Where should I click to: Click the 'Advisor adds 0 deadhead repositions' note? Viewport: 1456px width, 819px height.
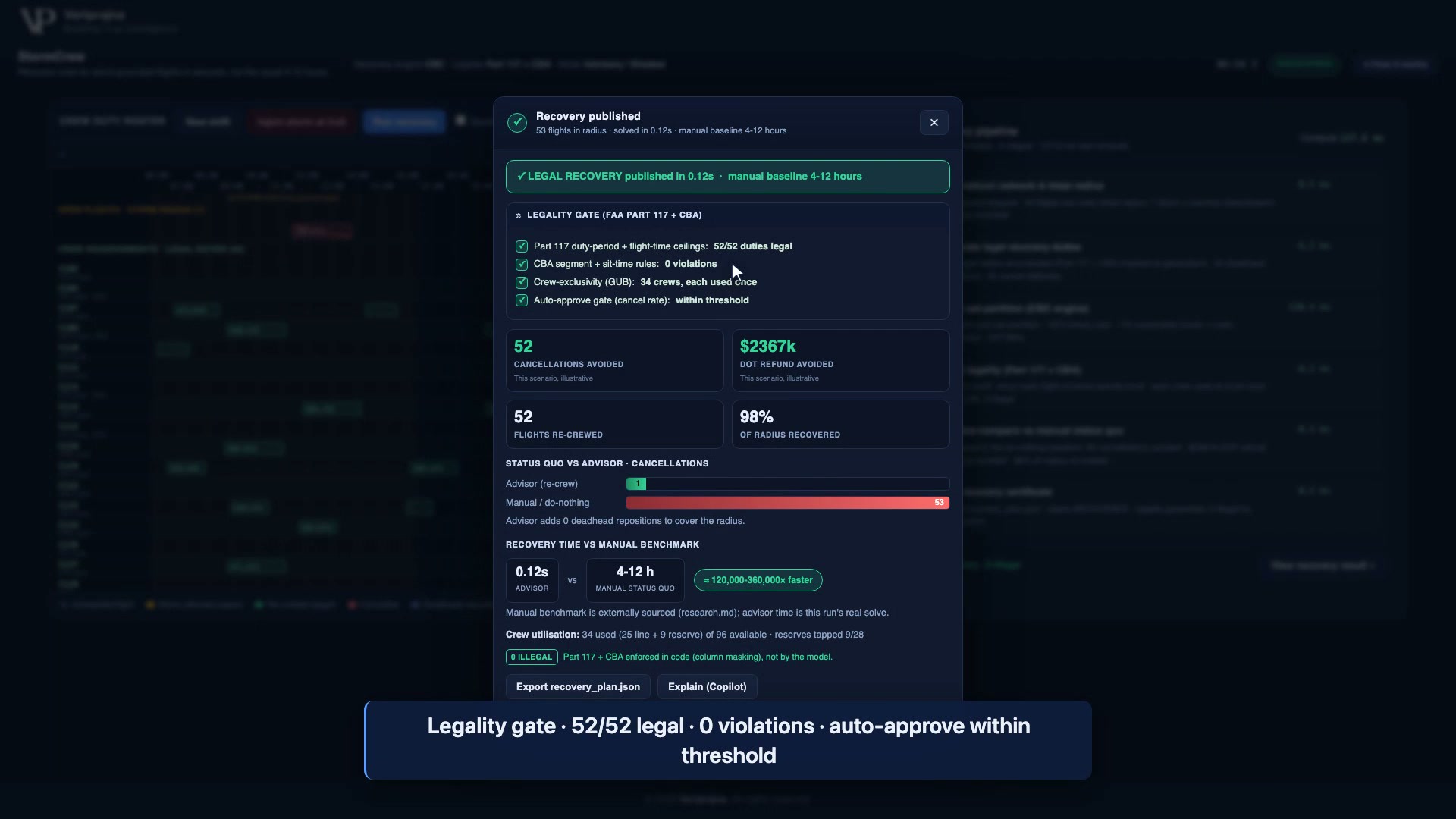(x=625, y=521)
